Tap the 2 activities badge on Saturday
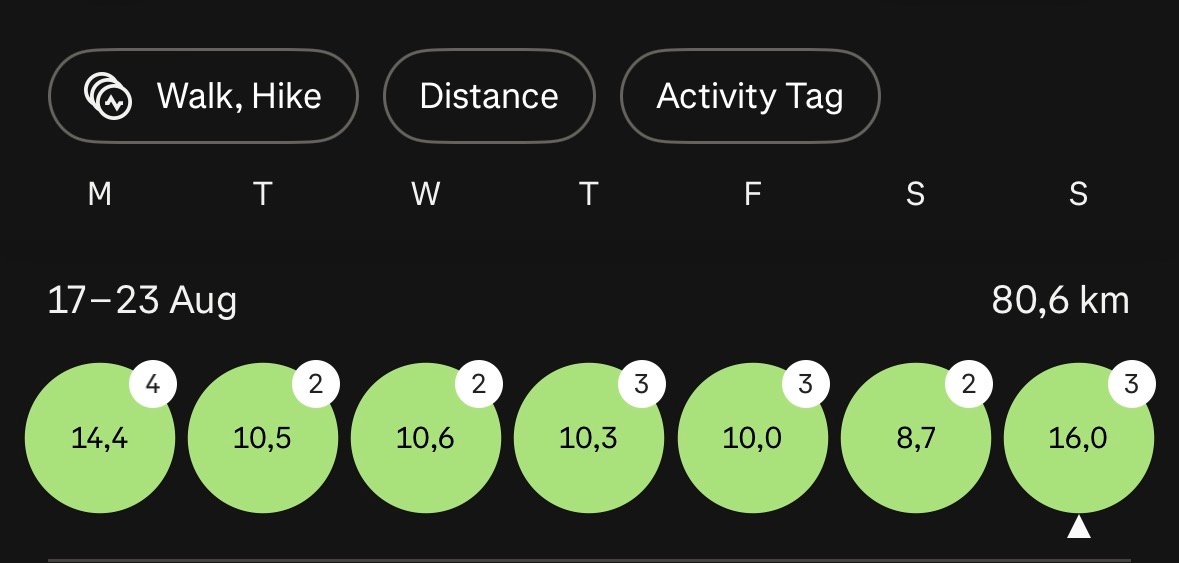The height and width of the screenshot is (563, 1179). (969, 384)
